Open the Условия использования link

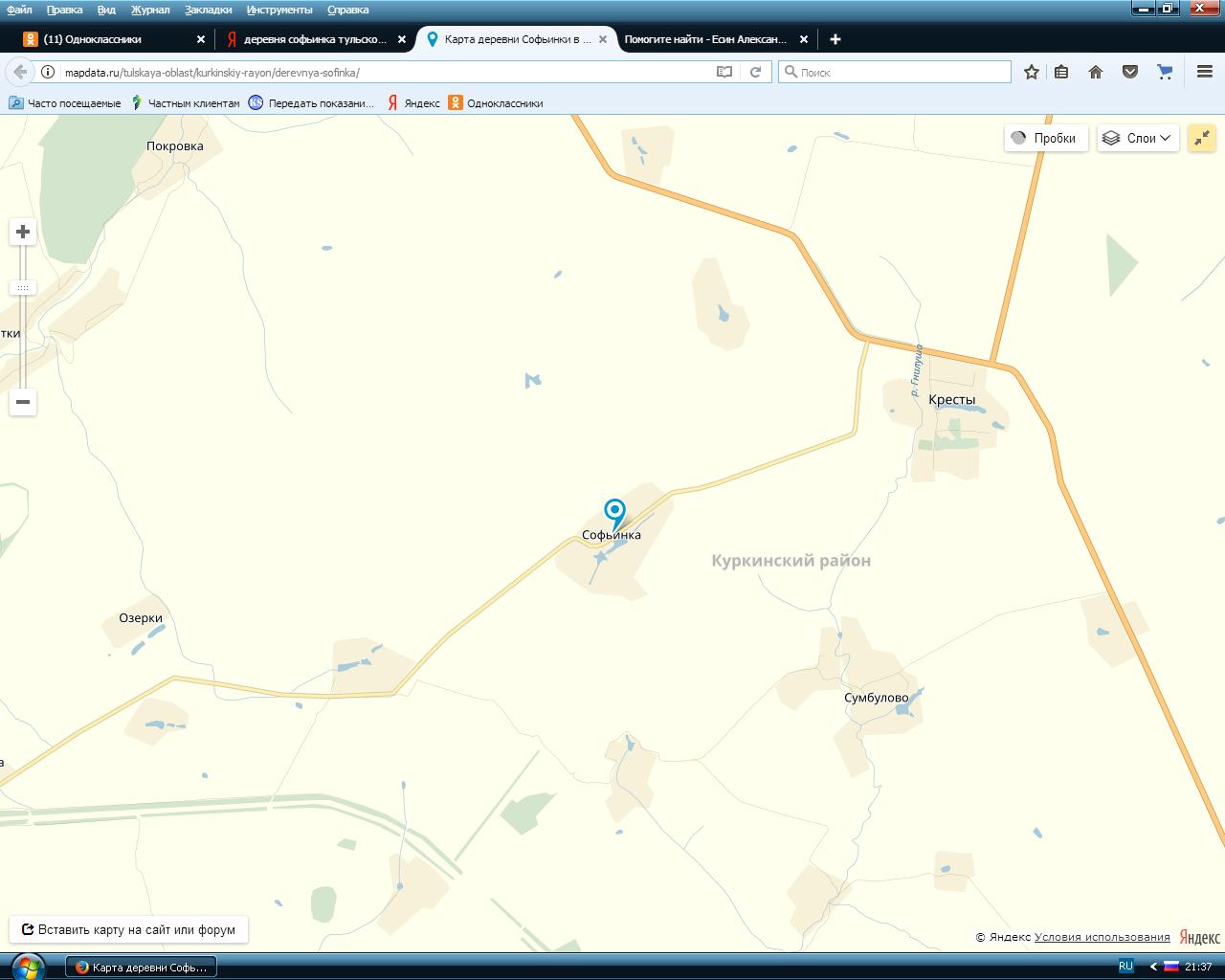[1102, 937]
